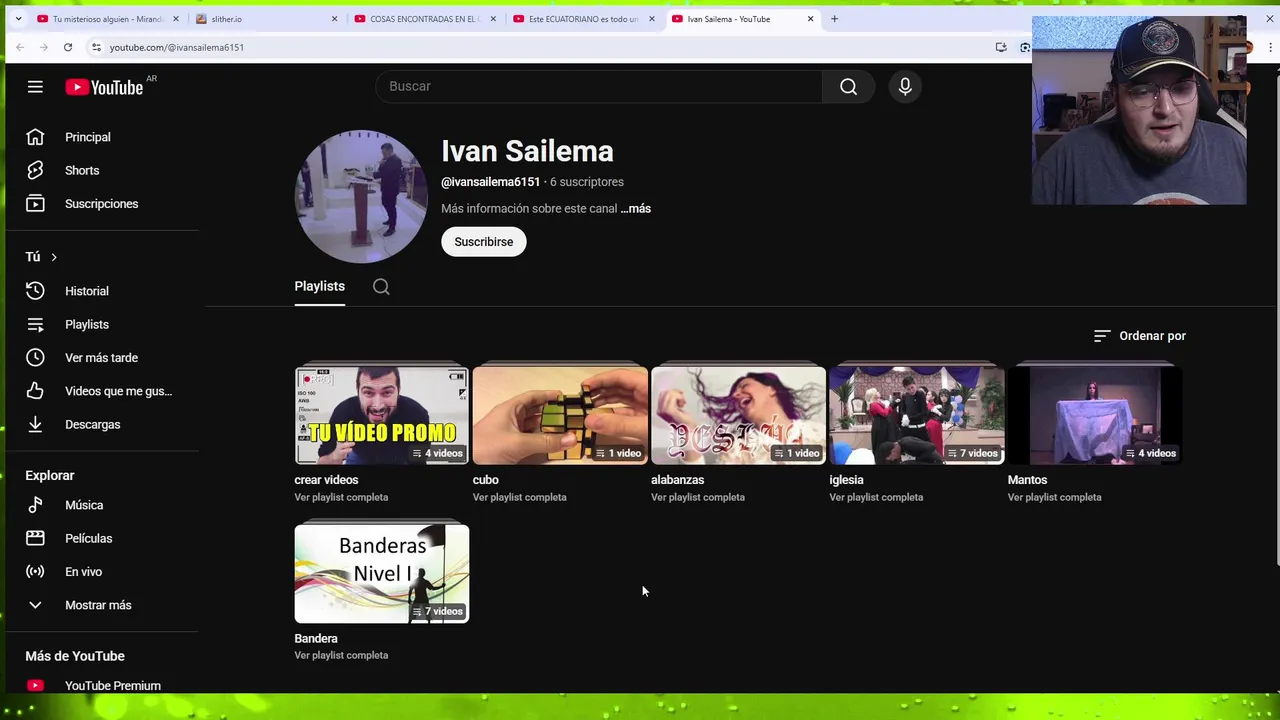
Task: Open the YouTube hamburger guide menu
Action: click(35, 87)
